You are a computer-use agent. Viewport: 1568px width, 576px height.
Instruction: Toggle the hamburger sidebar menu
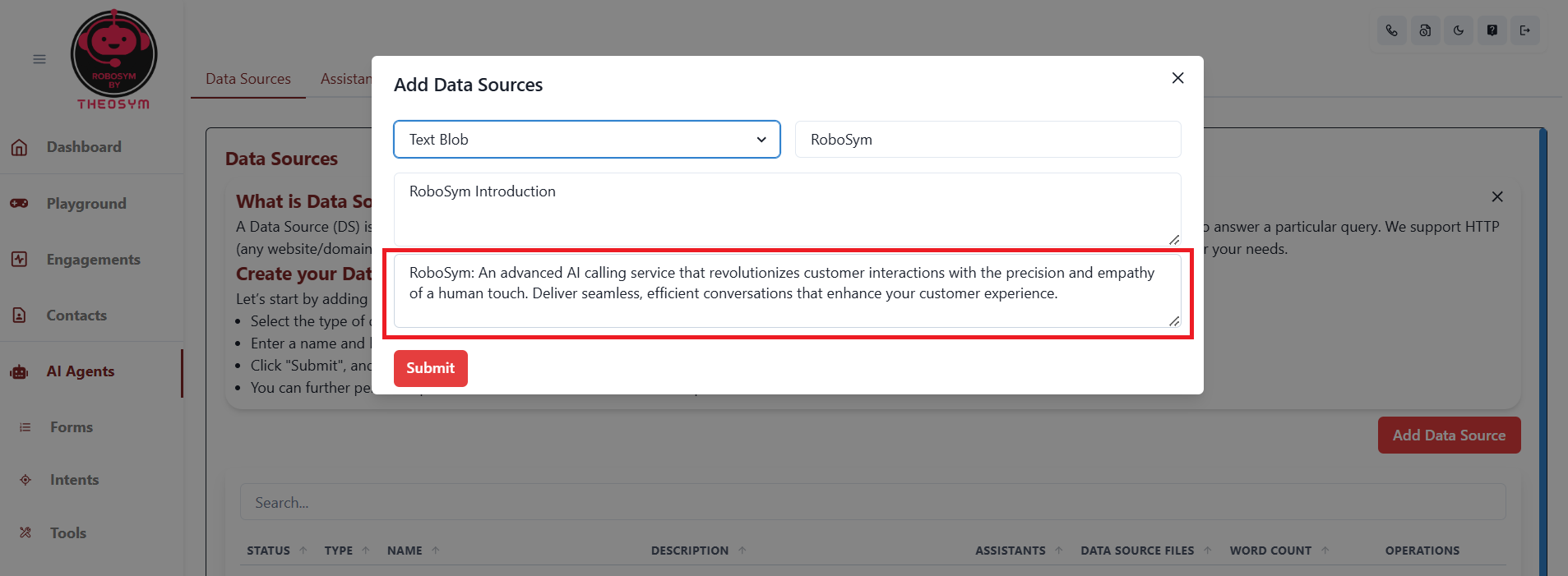point(39,59)
